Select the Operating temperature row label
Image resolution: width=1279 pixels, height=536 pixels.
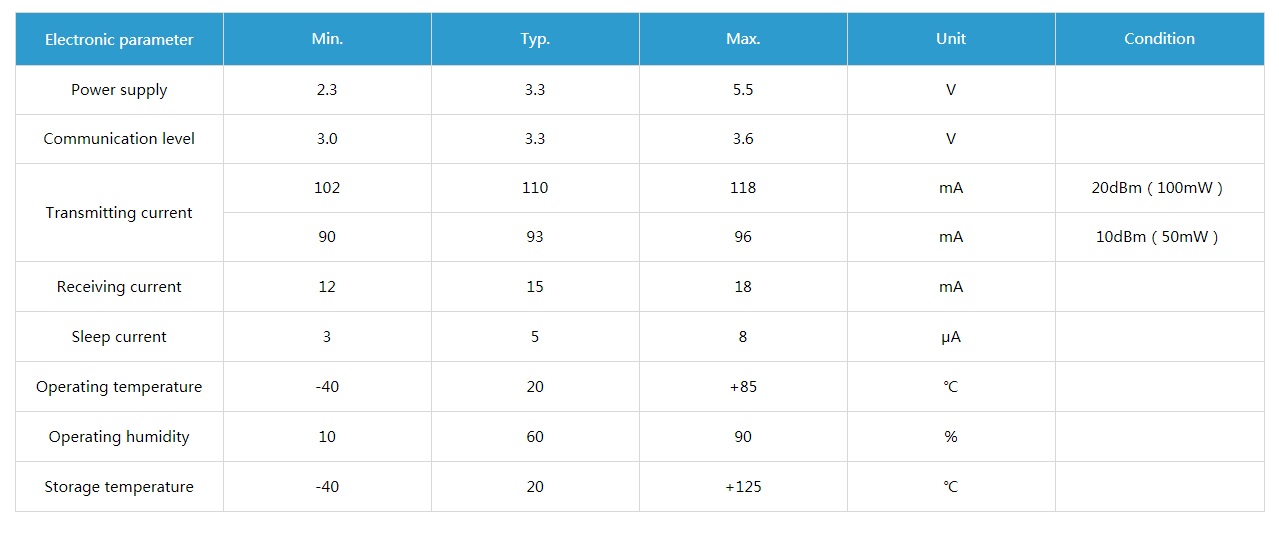click(x=119, y=387)
